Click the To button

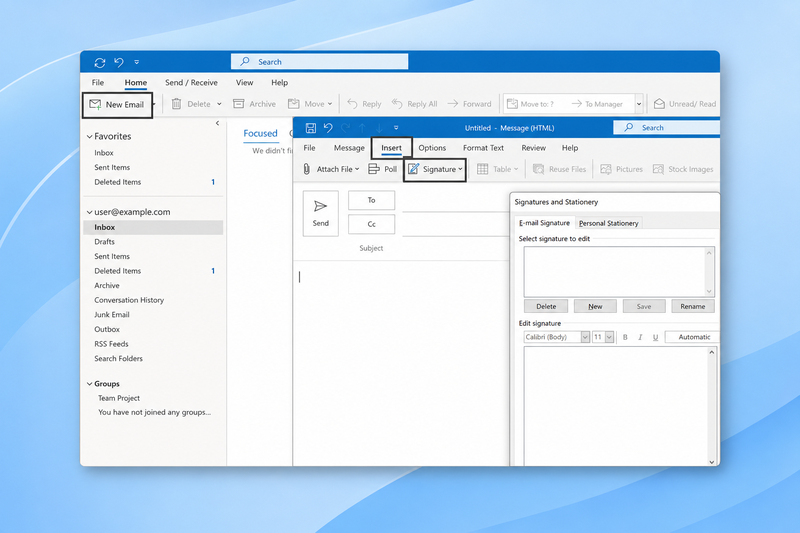tap(371, 200)
